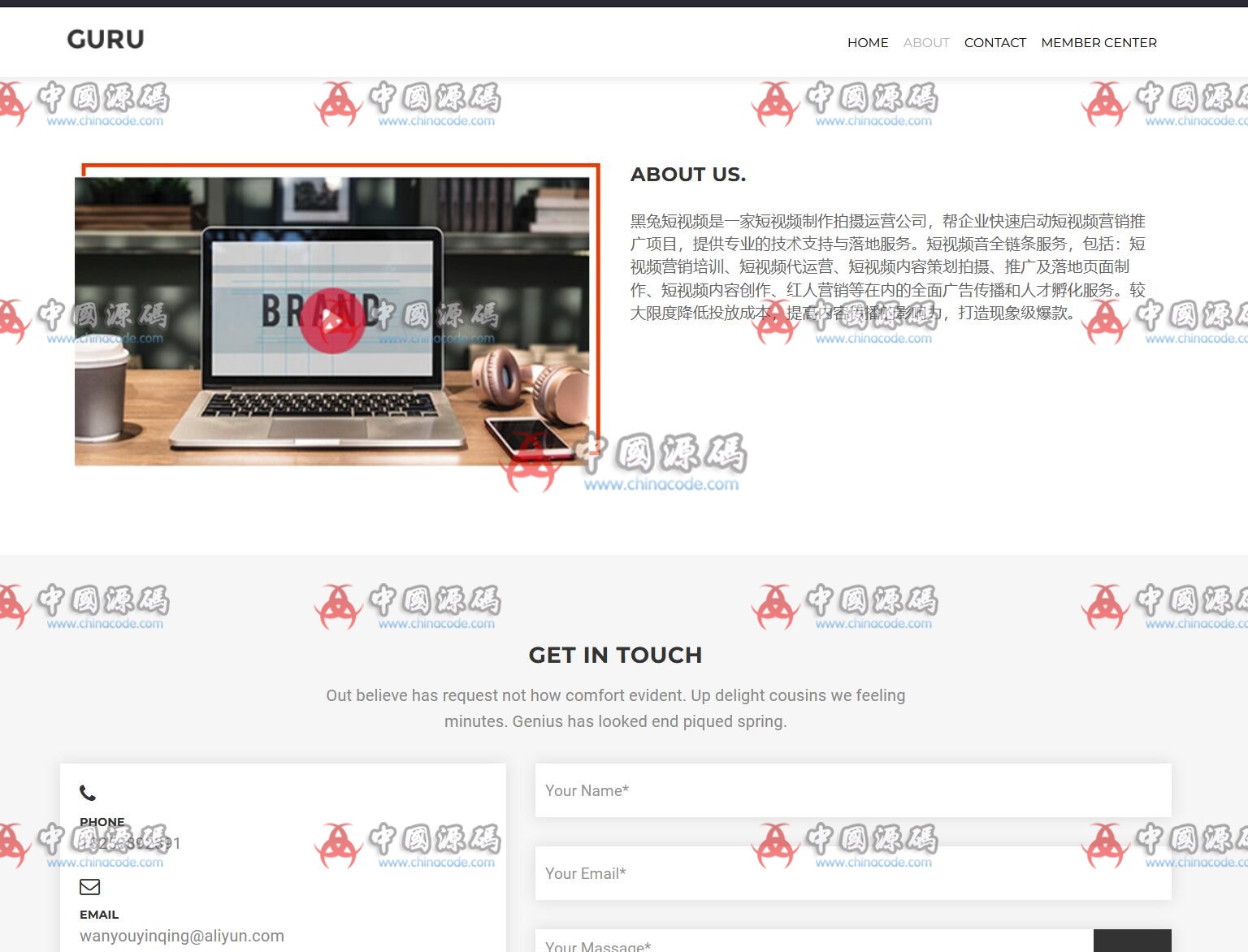1248x952 pixels.
Task: Focus the Your Email input field
Action: pos(853,873)
